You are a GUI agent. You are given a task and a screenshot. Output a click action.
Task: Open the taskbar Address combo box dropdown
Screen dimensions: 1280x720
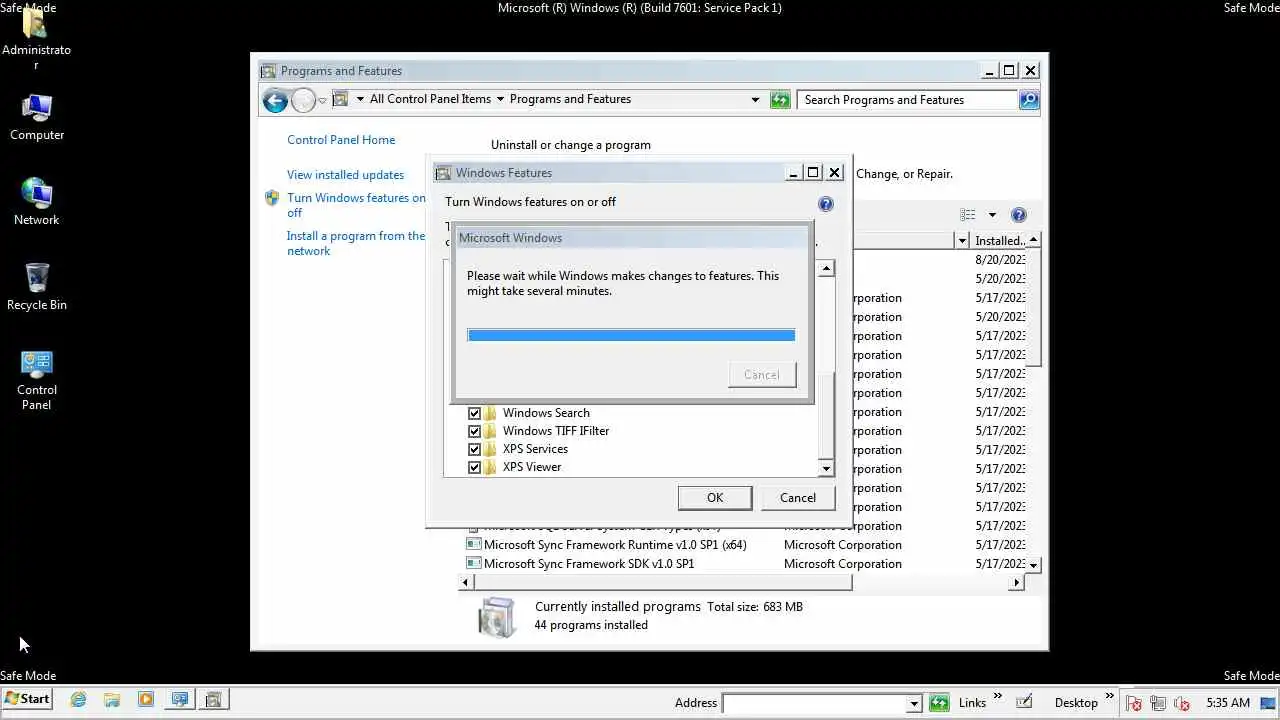(x=914, y=704)
